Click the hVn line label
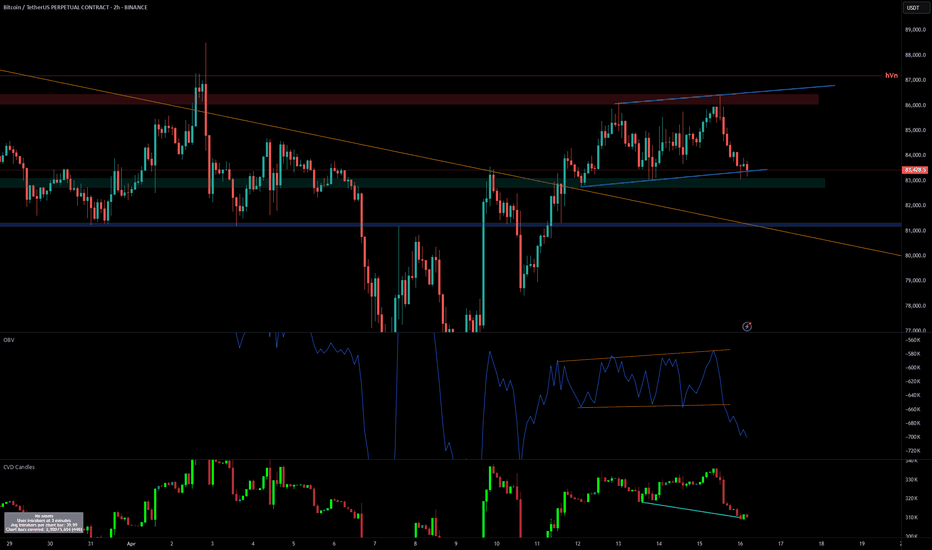Image resolution: width=932 pixels, height=550 pixels. 891,76
